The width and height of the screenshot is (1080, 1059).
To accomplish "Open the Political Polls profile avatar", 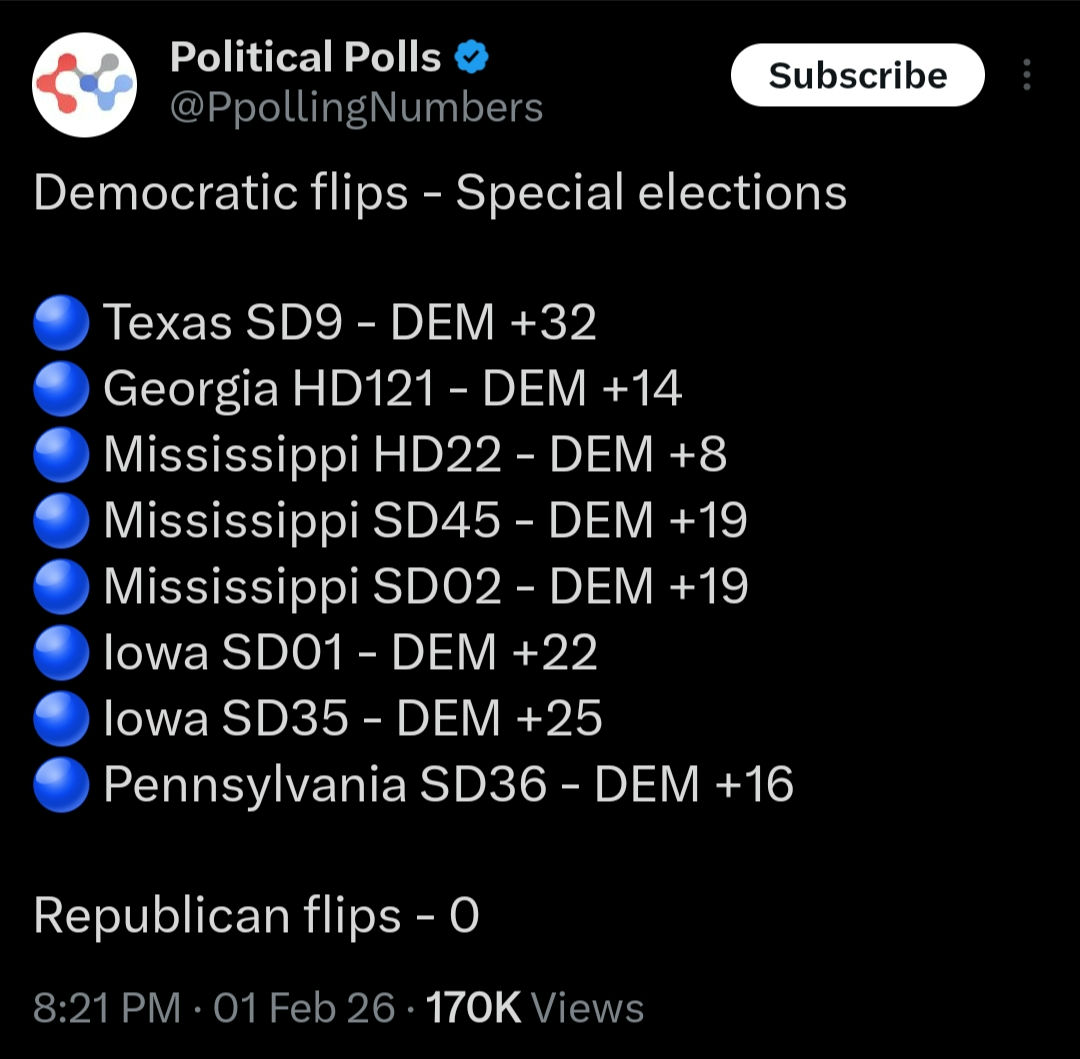I will [84, 84].
